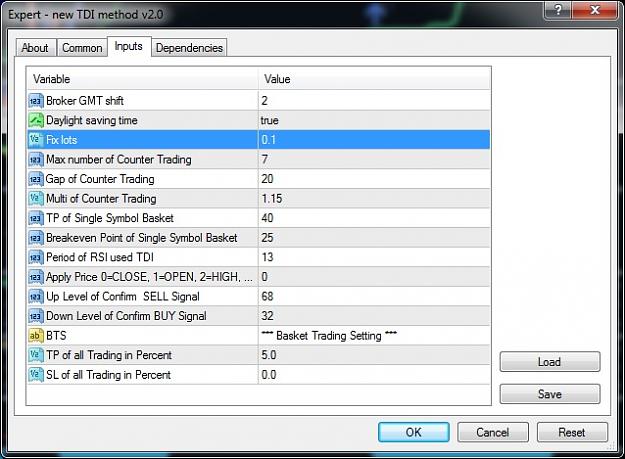Click the double-type icon beside Fix lots
Screen dimensions: 625x459
(x=35, y=140)
